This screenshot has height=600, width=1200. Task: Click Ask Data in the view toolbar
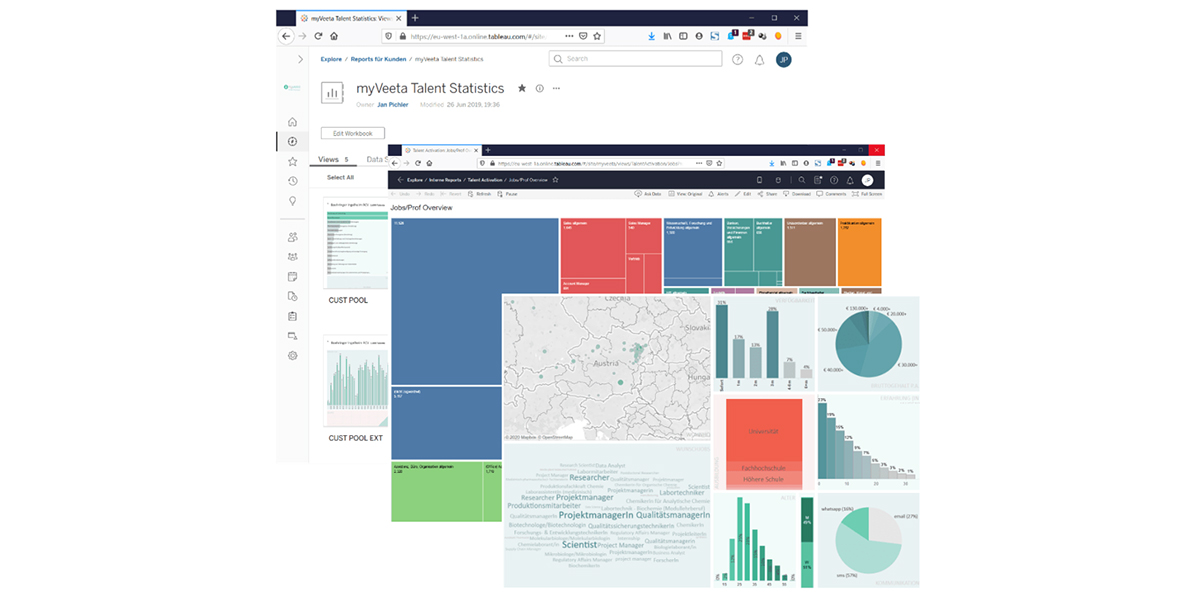[x=649, y=194]
